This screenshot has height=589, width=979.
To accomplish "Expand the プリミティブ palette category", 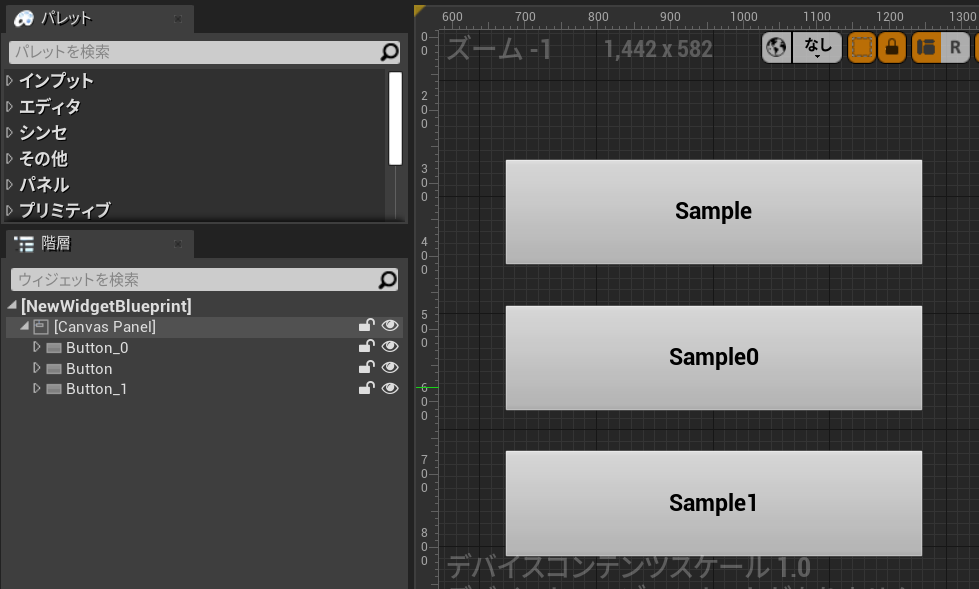I will [9, 210].
